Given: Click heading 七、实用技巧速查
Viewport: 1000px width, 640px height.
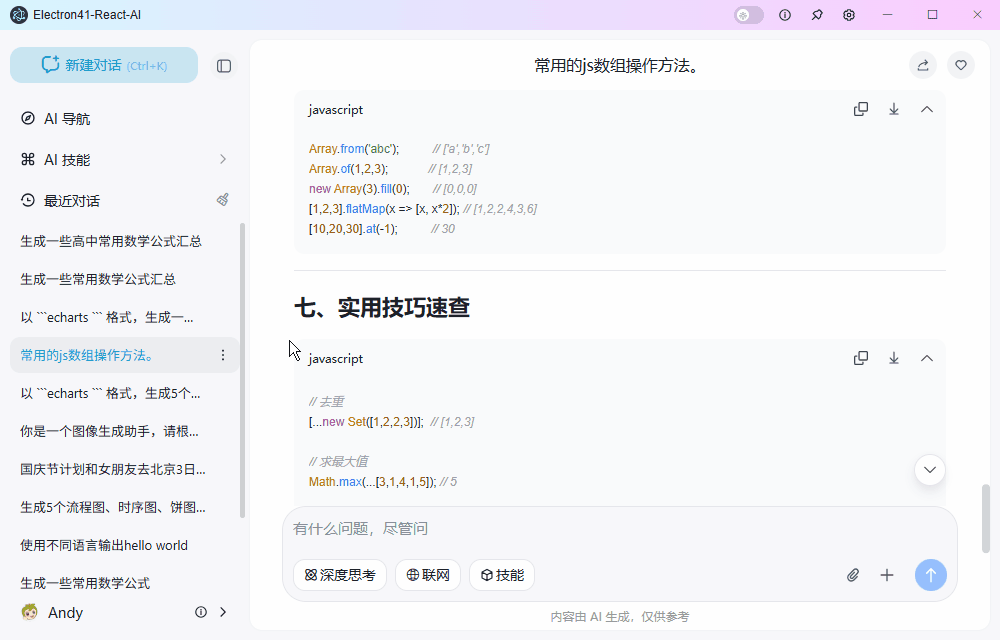Looking at the screenshot, I should [x=381, y=308].
